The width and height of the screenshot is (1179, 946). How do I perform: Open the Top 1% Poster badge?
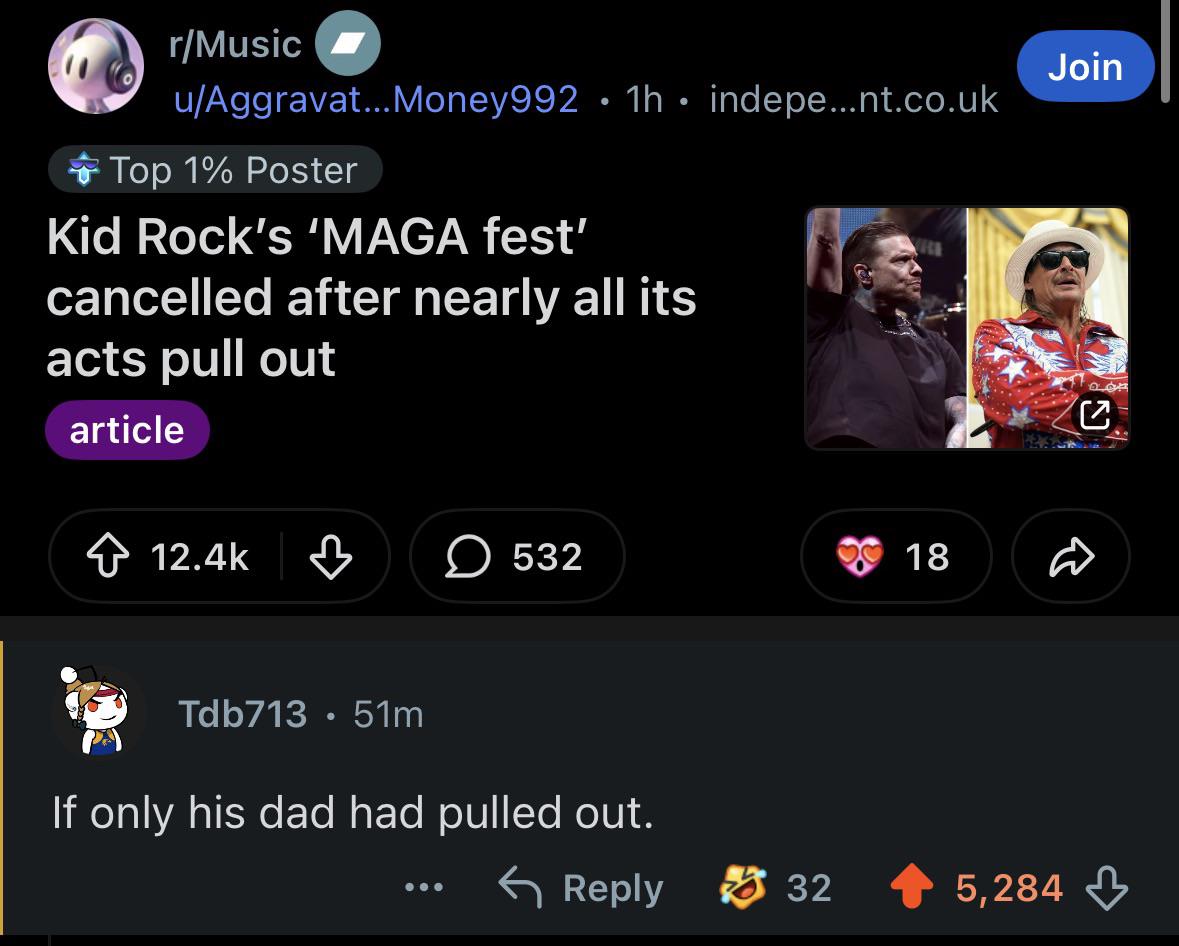tap(215, 170)
